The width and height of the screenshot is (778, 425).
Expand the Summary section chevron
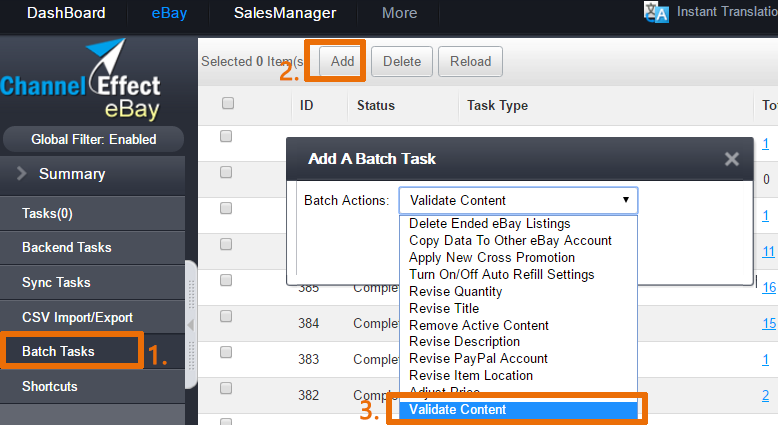(x=21, y=174)
